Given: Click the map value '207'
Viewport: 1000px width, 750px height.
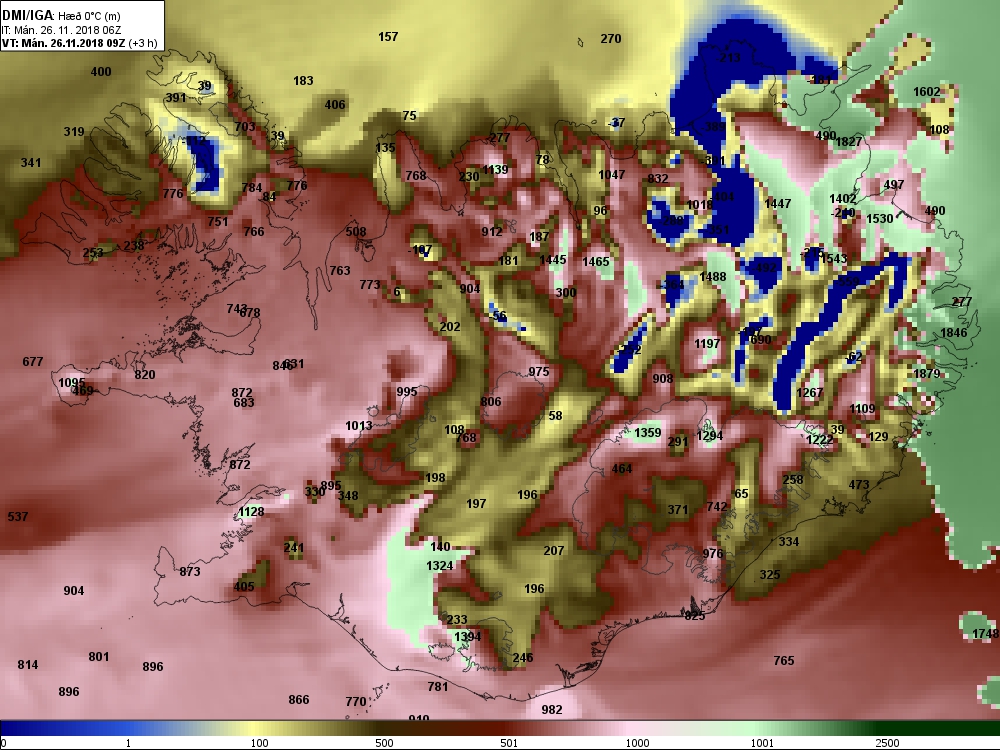Looking at the screenshot, I should click(554, 550).
